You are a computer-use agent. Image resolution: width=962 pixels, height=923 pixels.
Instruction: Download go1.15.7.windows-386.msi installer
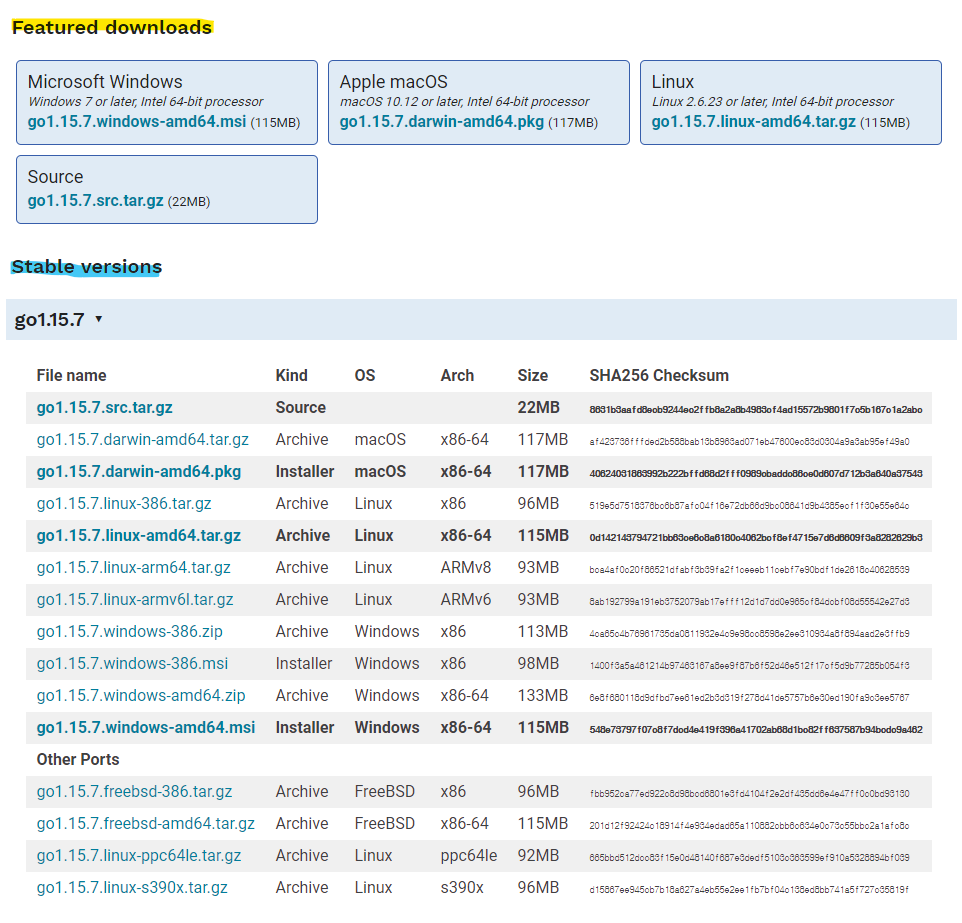tap(132, 663)
